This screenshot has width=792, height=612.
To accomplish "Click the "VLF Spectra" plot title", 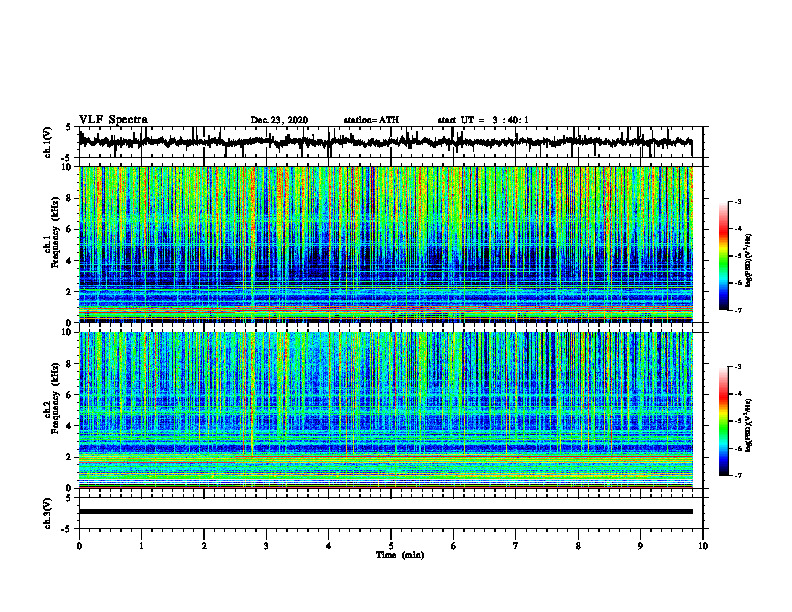I will click(x=113, y=119).
